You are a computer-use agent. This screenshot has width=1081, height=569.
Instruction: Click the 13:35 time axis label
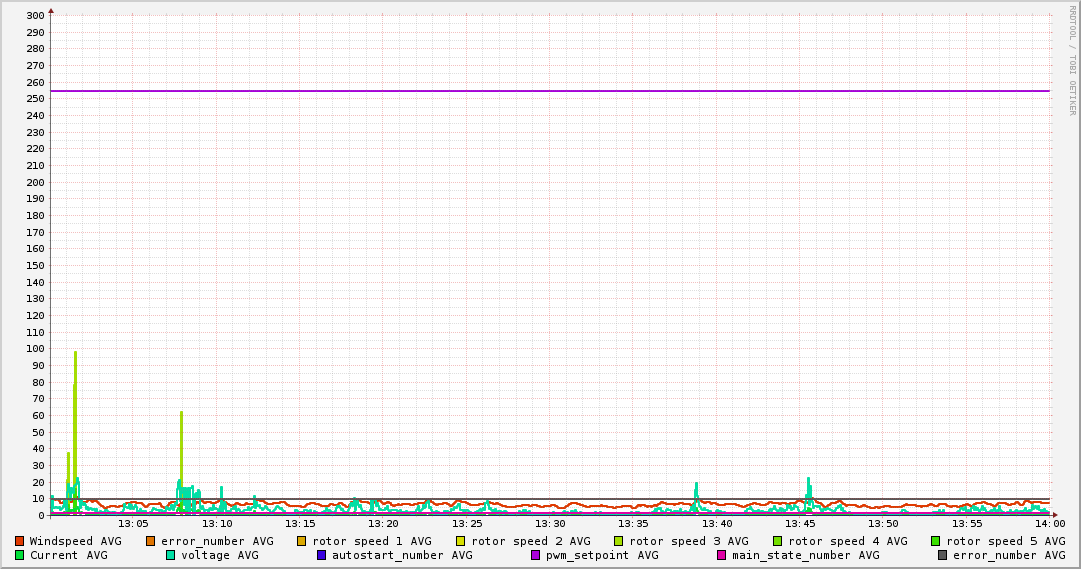(x=633, y=524)
